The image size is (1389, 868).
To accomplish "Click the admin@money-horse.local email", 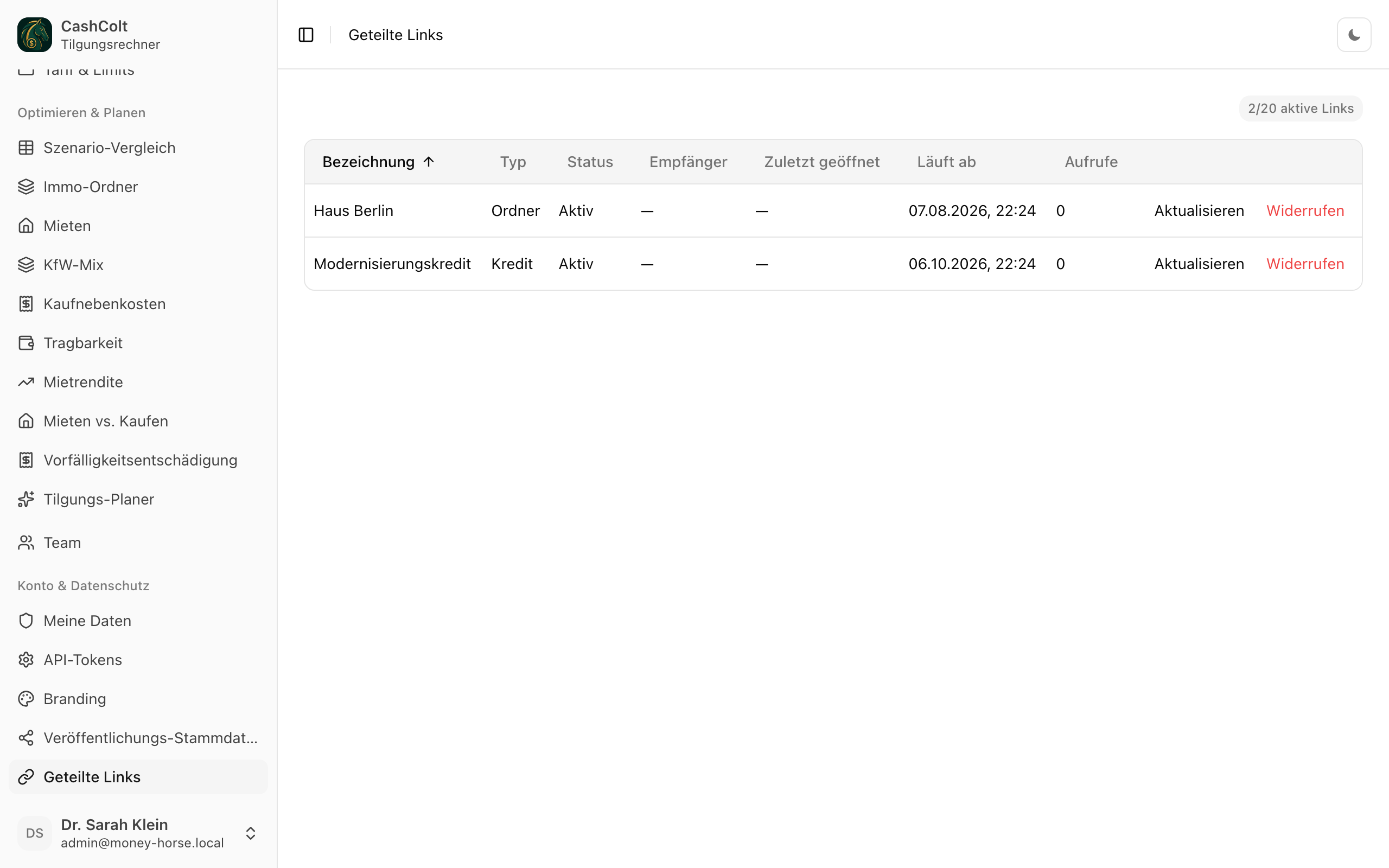I will coord(142,843).
